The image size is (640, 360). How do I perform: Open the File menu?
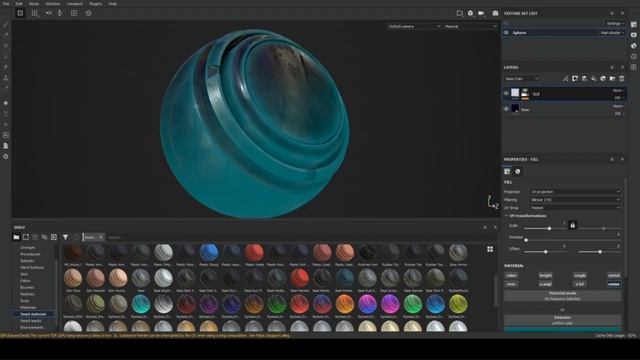tap(6, 4)
